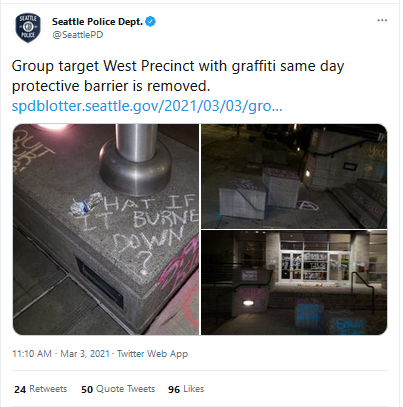Click the blue graffiti block in bottom photo

[308, 314]
